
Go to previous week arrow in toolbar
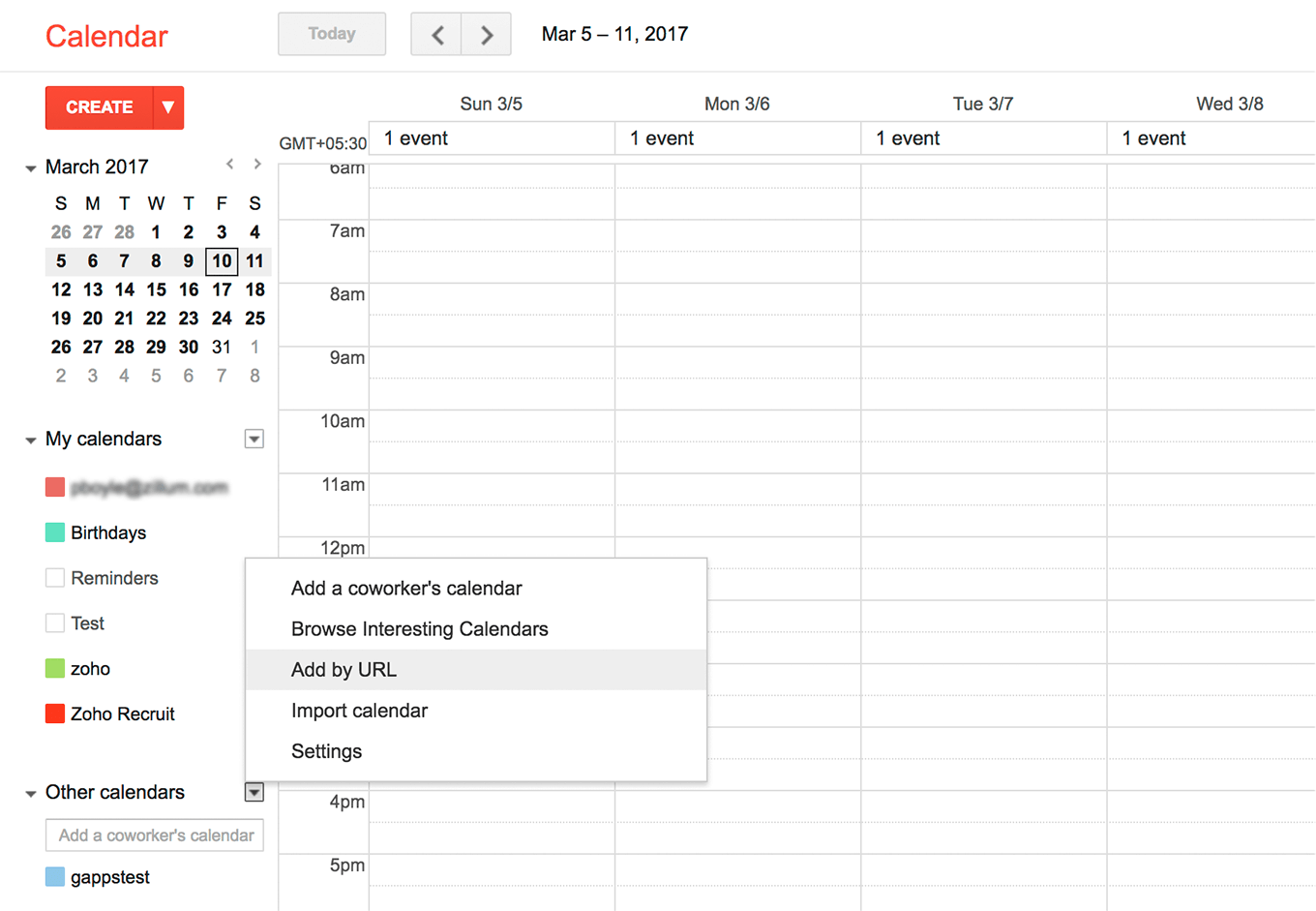pyautogui.click(x=436, y=35)
